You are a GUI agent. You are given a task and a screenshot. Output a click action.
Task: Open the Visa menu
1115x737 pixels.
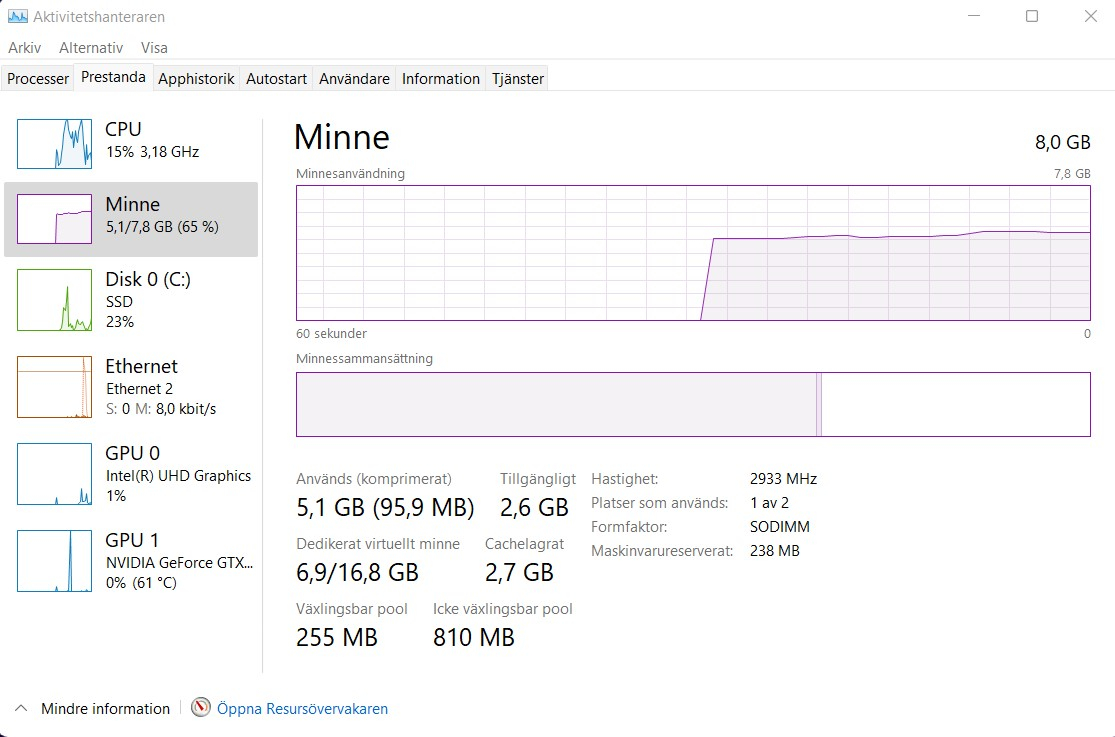tap(154, 48)
